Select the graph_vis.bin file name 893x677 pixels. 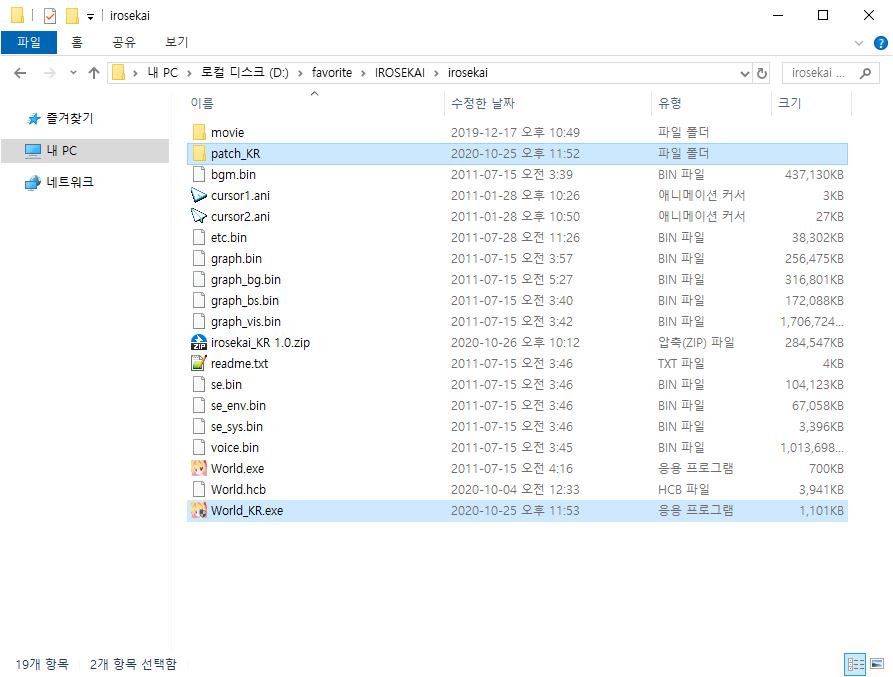245,322
